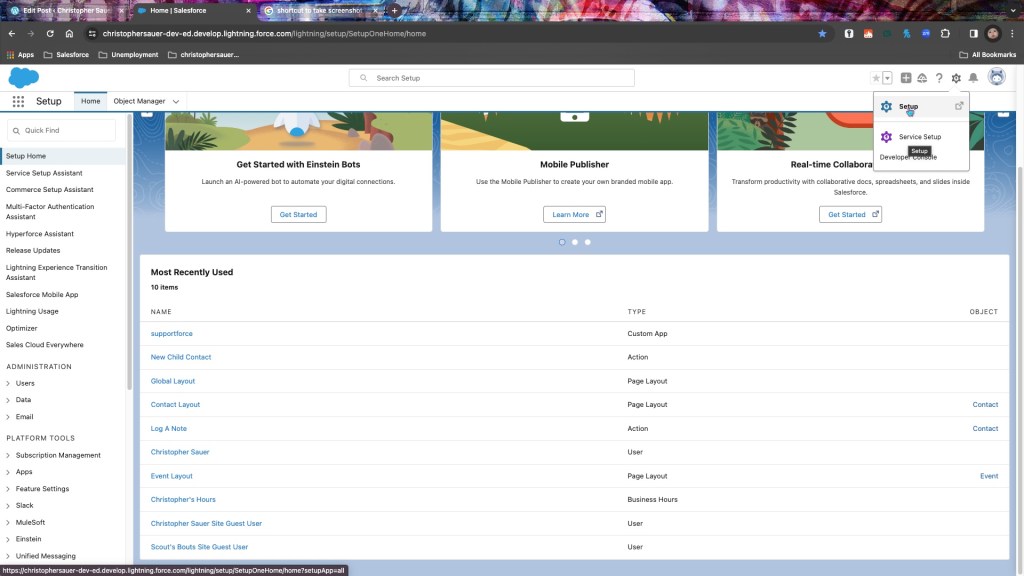The width and height of the screenshot is (1024, 576).
Task: Click Learn More for Mobile Publisher
Action: pyautogui.click(x=574, y=214)
